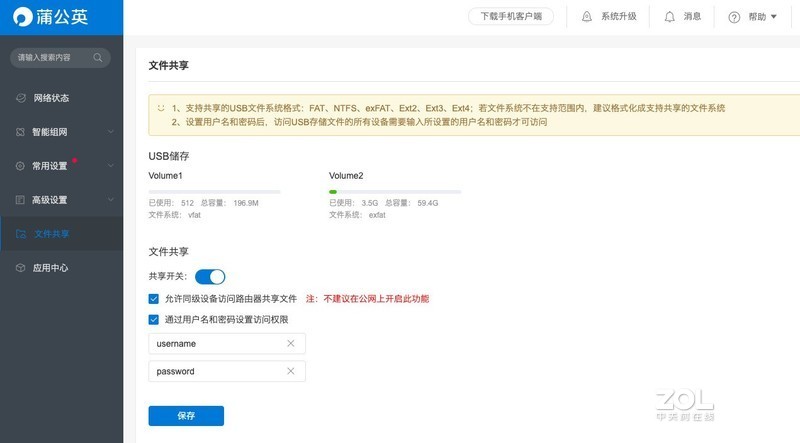The height and width of the screenshot is (443, 800).
Task: Click the 保存 button
Action: click(x=186, y=416)
